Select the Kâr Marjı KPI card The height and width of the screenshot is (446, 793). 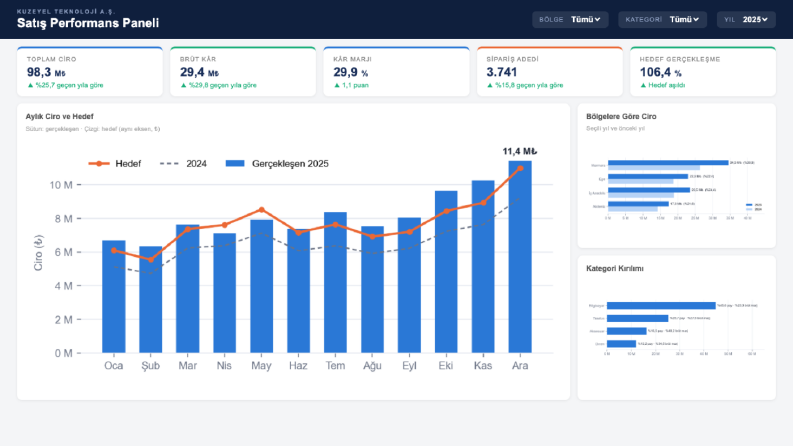[x=396, y=71]
